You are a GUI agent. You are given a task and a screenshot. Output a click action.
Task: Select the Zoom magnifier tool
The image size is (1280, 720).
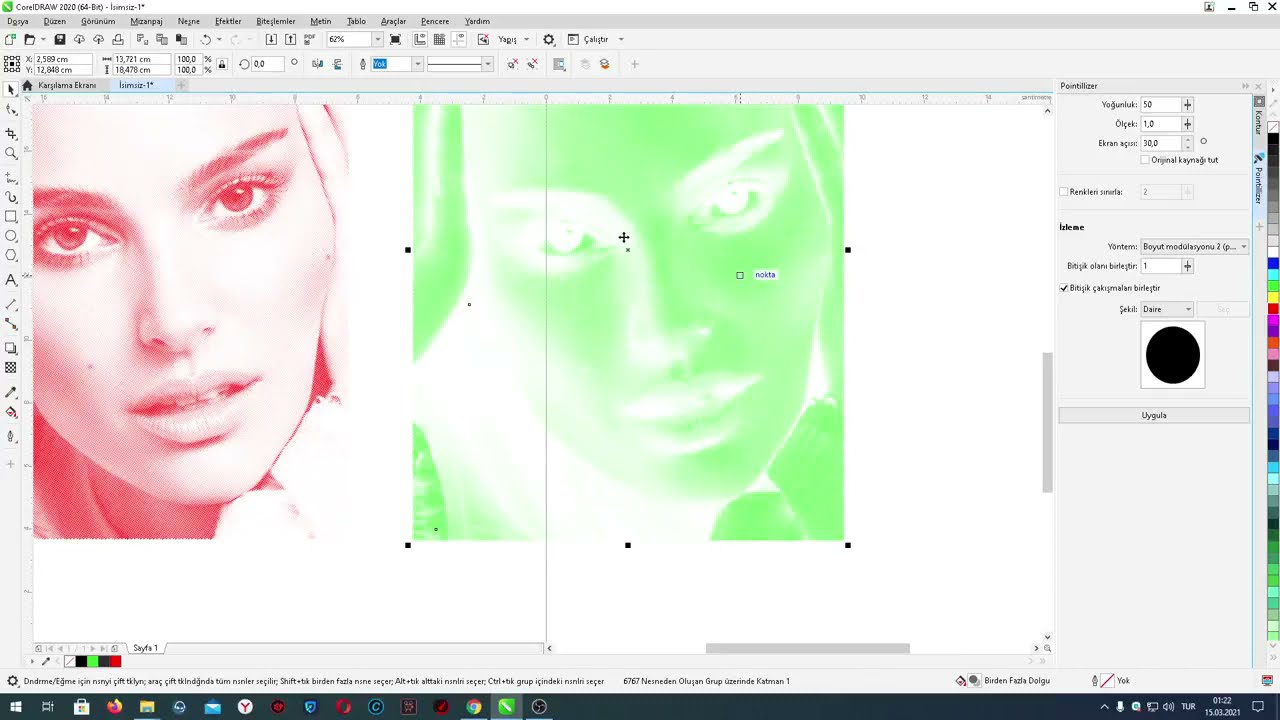pyautogui.click(x=11, y=154)
